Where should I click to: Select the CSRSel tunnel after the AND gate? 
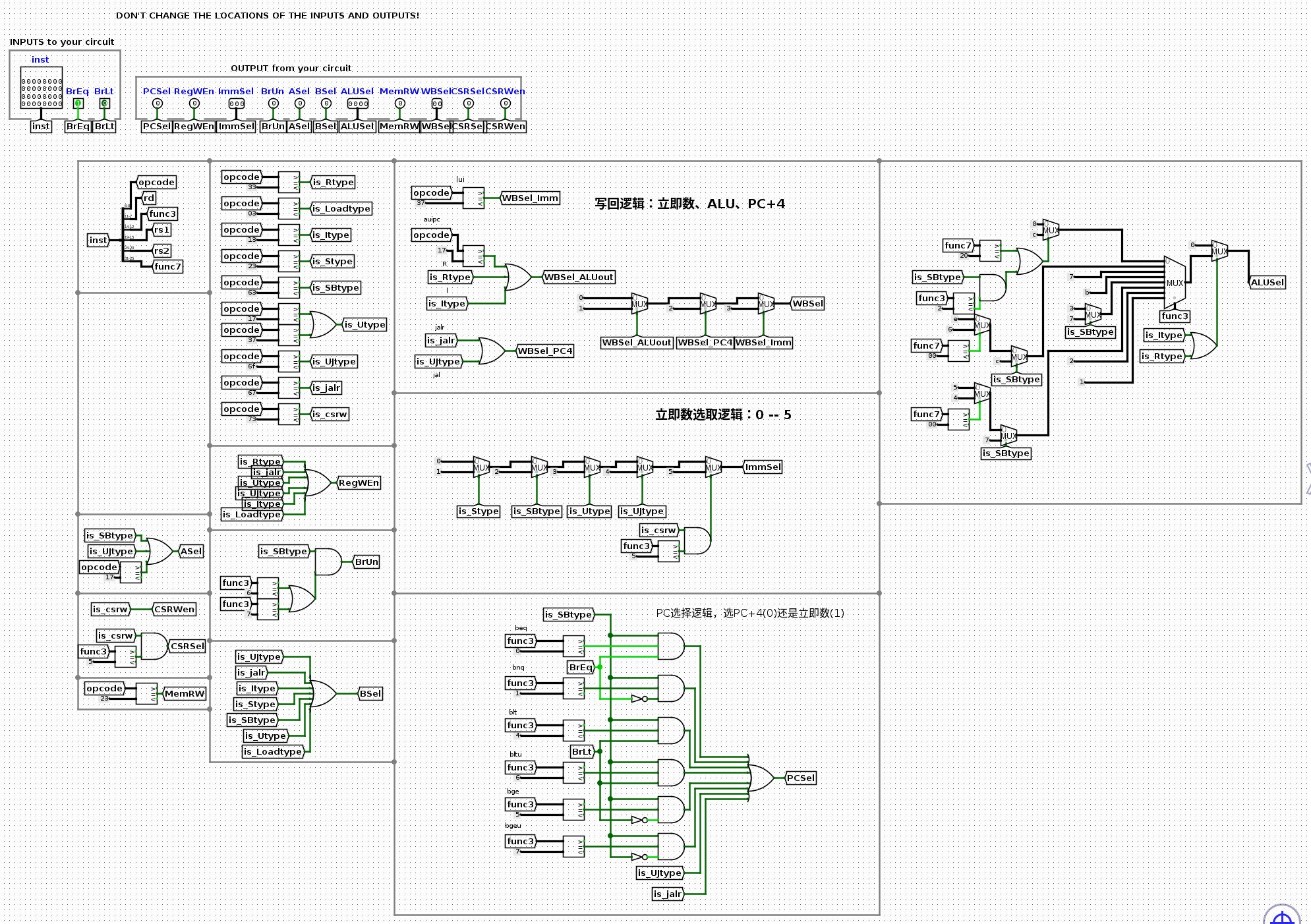coord(187,646)
